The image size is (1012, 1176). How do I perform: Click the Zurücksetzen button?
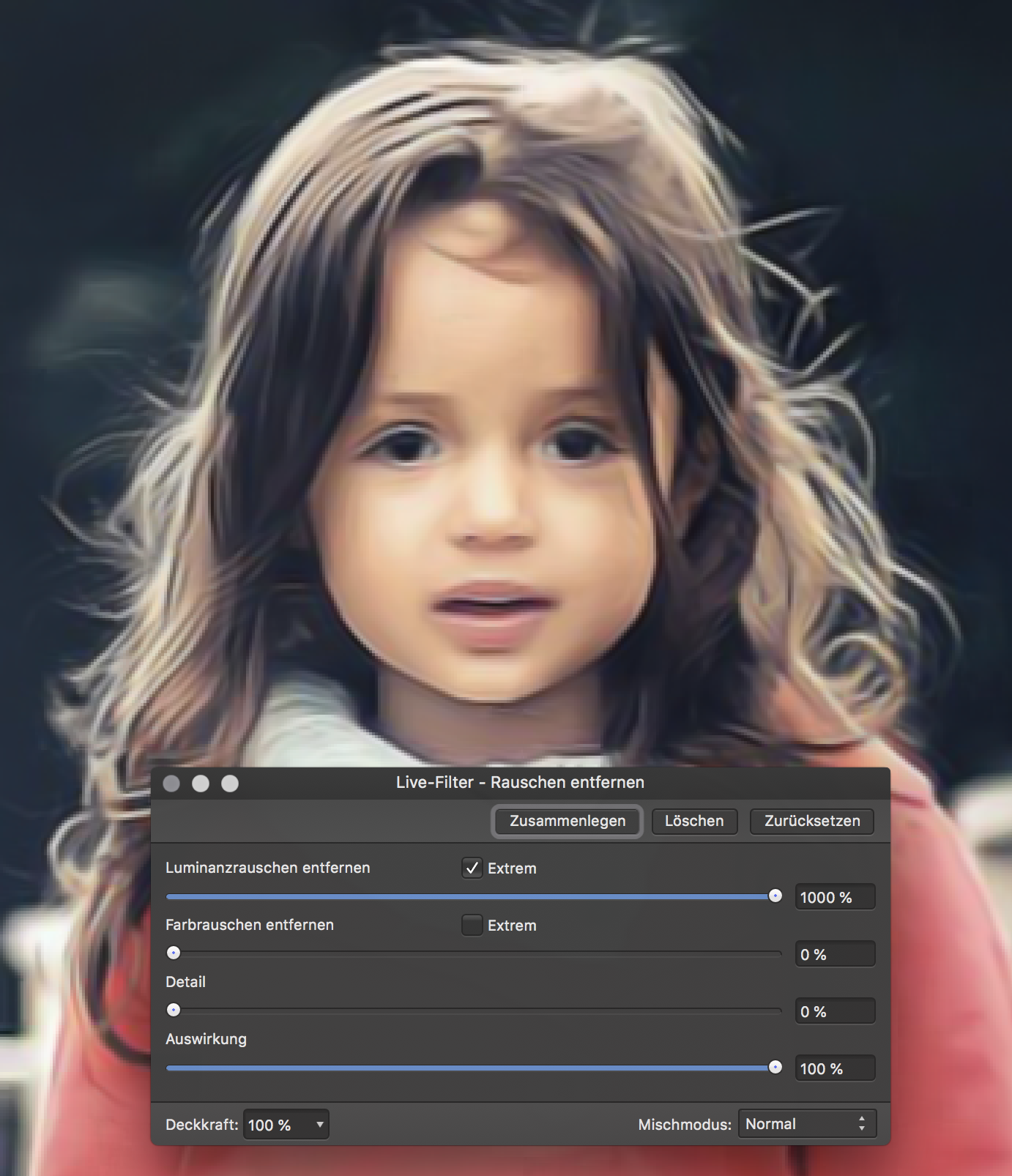tap(812, 821)
